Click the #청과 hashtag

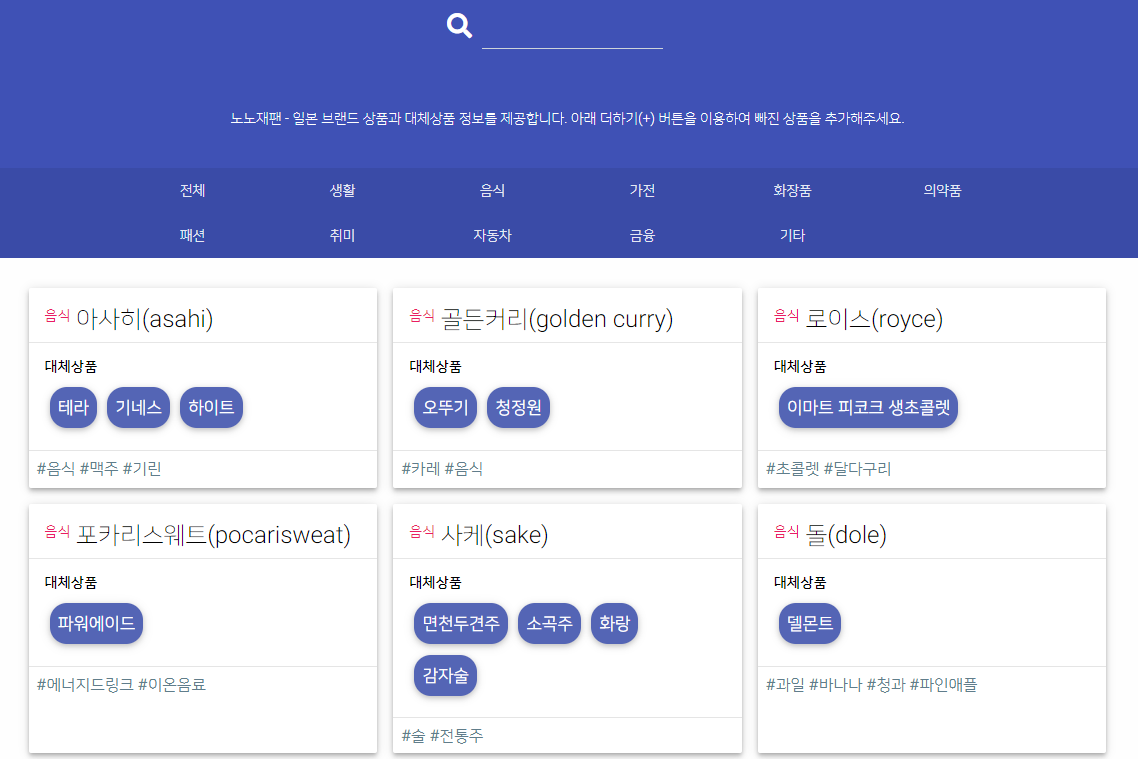(x=885, y=684)
